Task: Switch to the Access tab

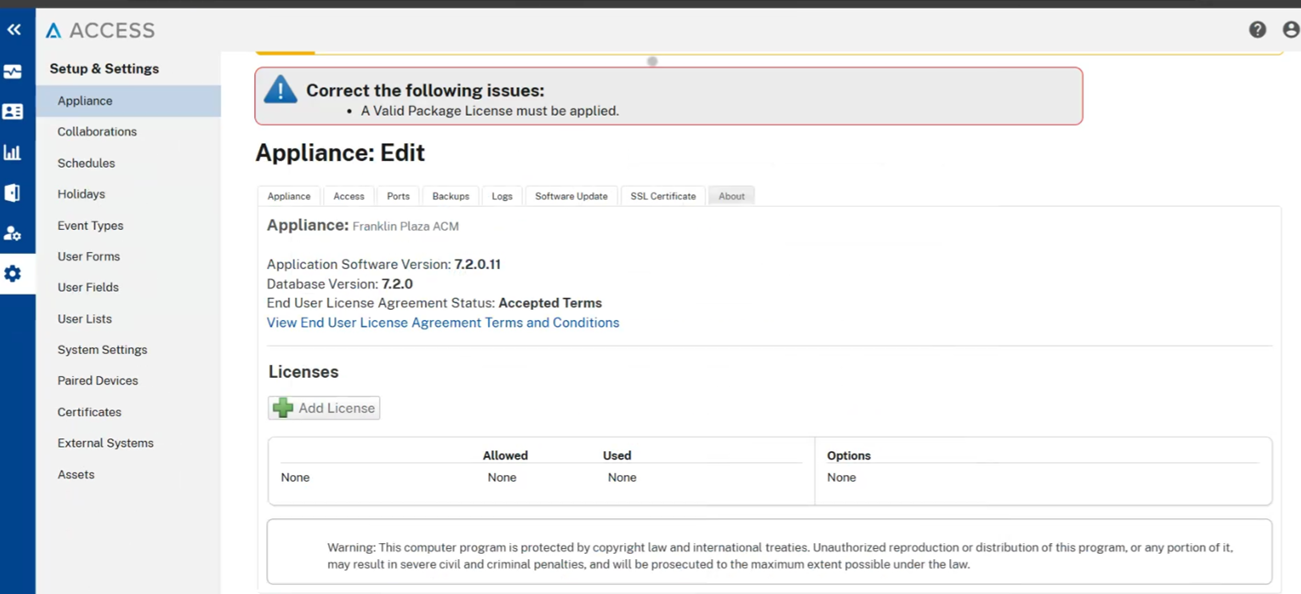Action: (349, 196)
